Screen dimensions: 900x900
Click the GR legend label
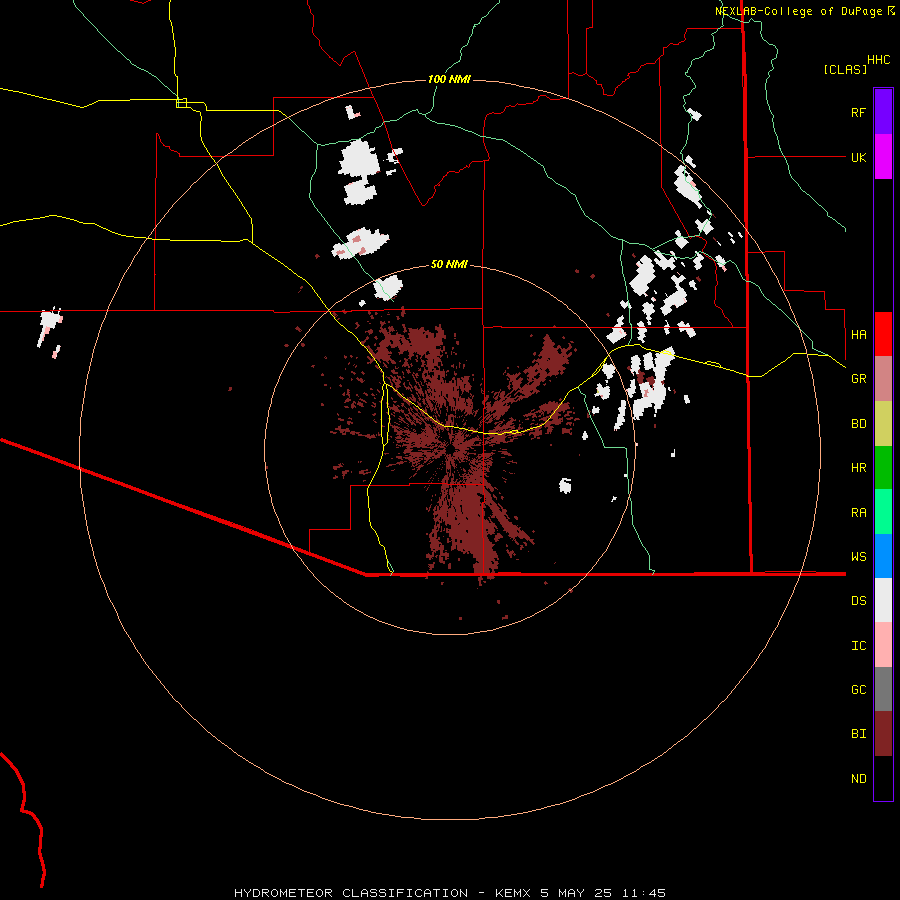click(858, 379)
